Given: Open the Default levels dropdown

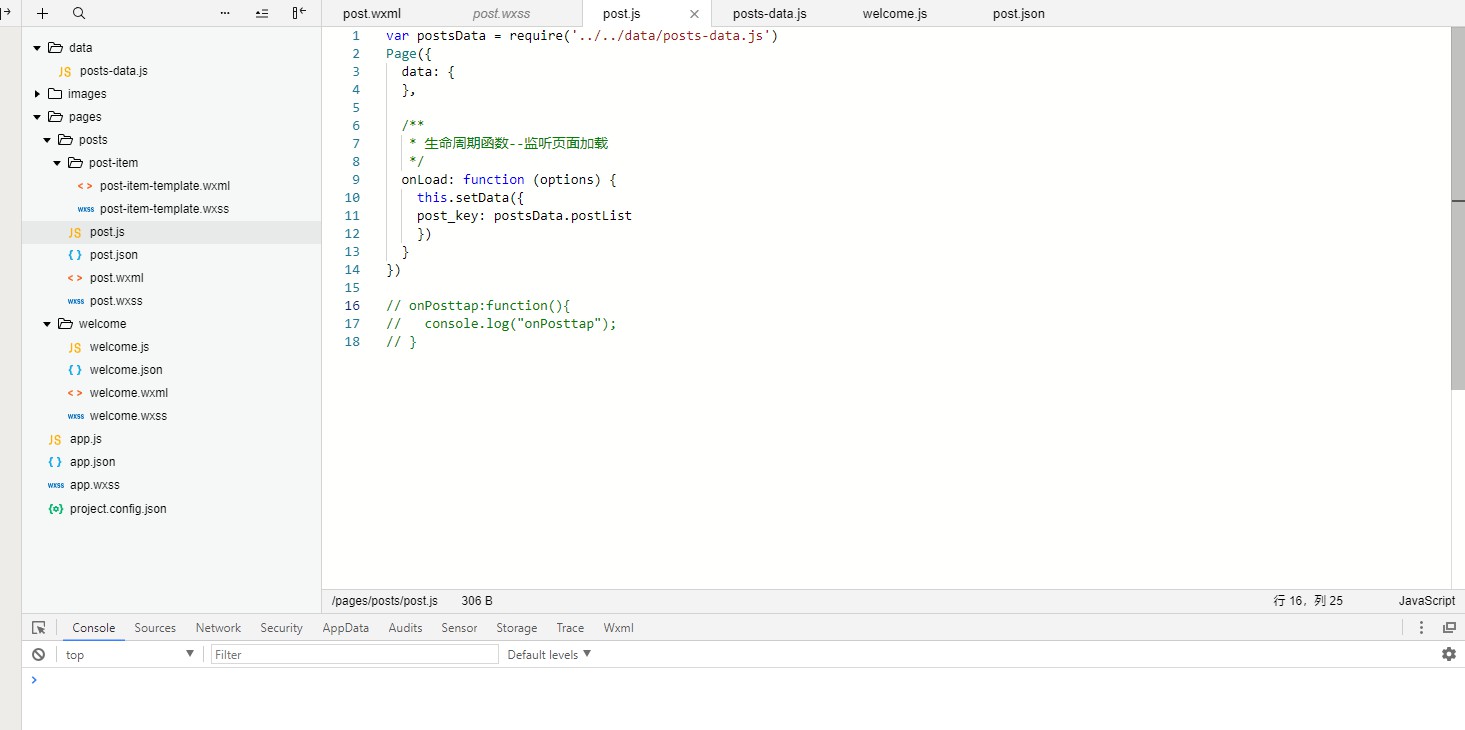Looking at the screenshot, I should pyautogui.click(x=549, y=654).
